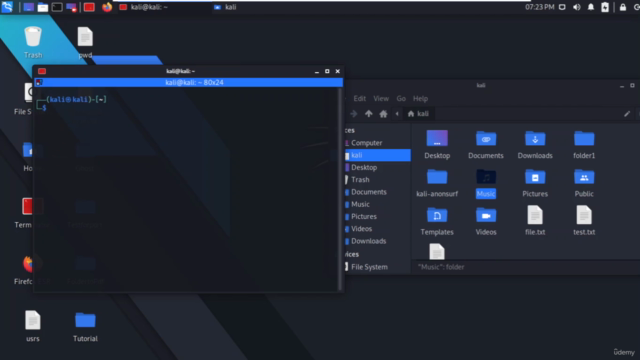Screen dimensions: 640x360
Task: Select the Videos folder in file view
Action: point(486,221)
